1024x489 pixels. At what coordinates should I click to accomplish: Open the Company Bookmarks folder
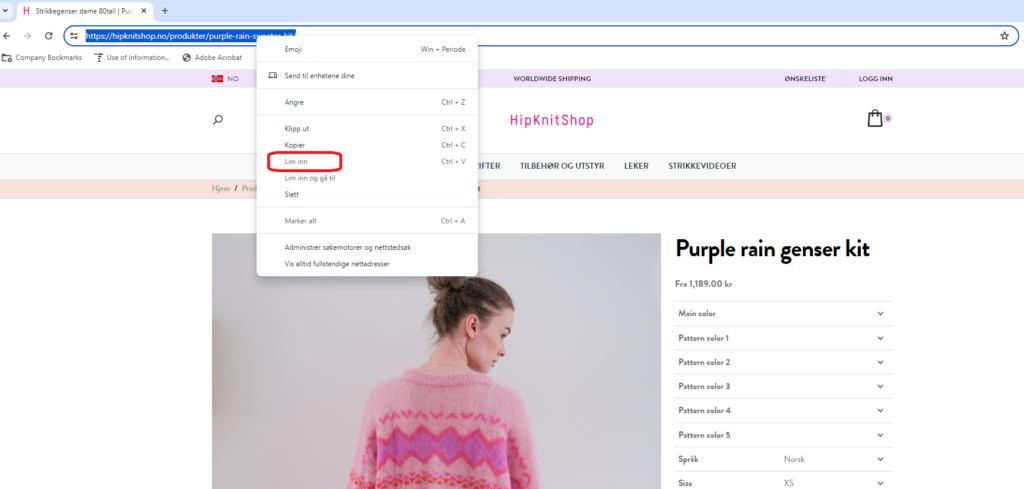click(41, 57)
